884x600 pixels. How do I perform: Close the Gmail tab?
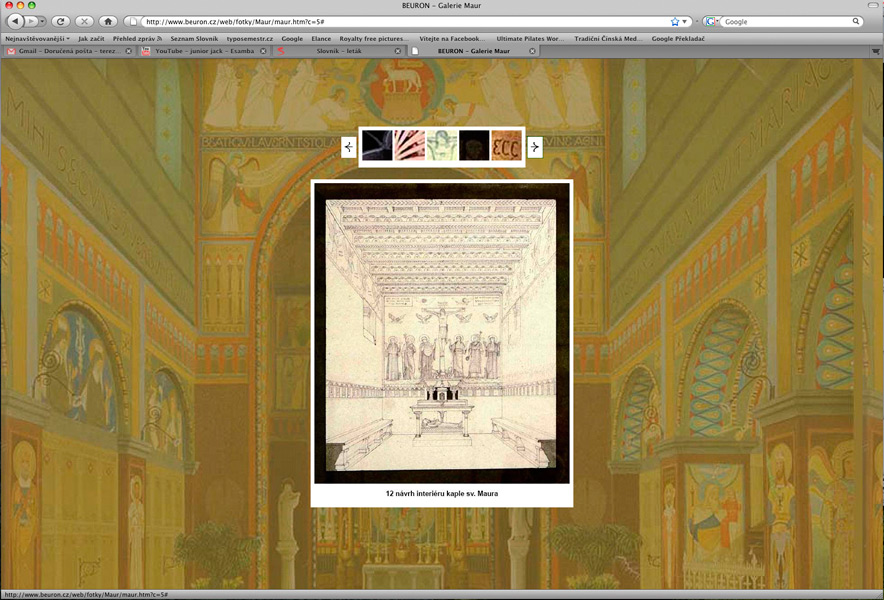click(129, 51)
